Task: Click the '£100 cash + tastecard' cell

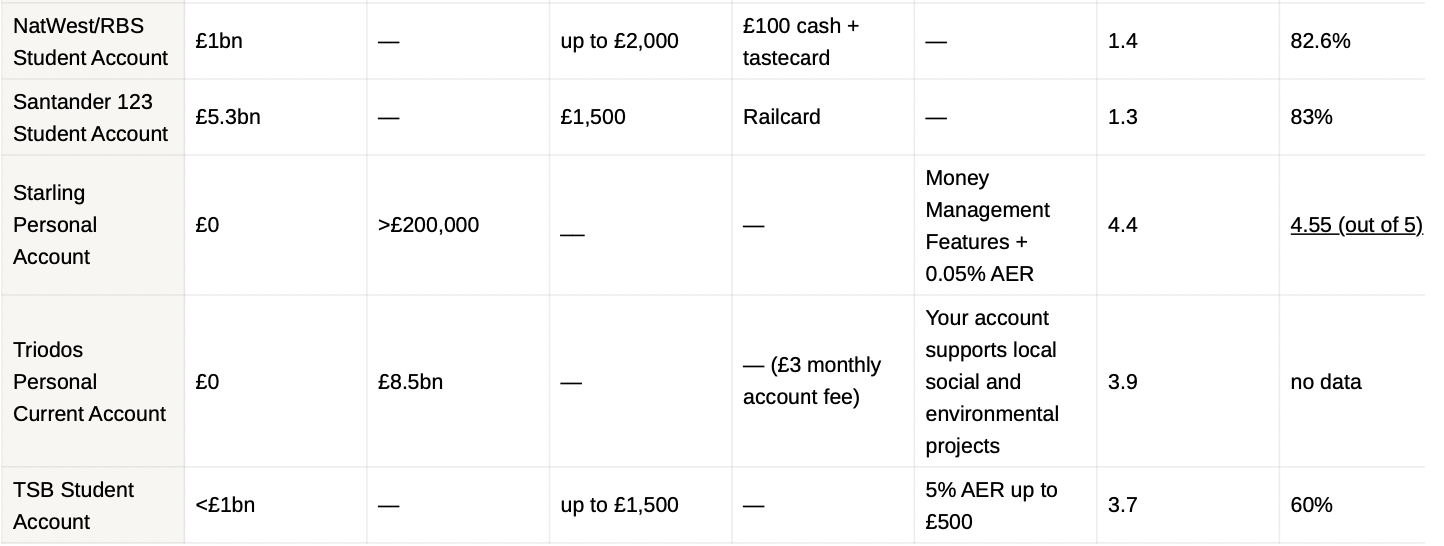Action: [x=823, y=41]
